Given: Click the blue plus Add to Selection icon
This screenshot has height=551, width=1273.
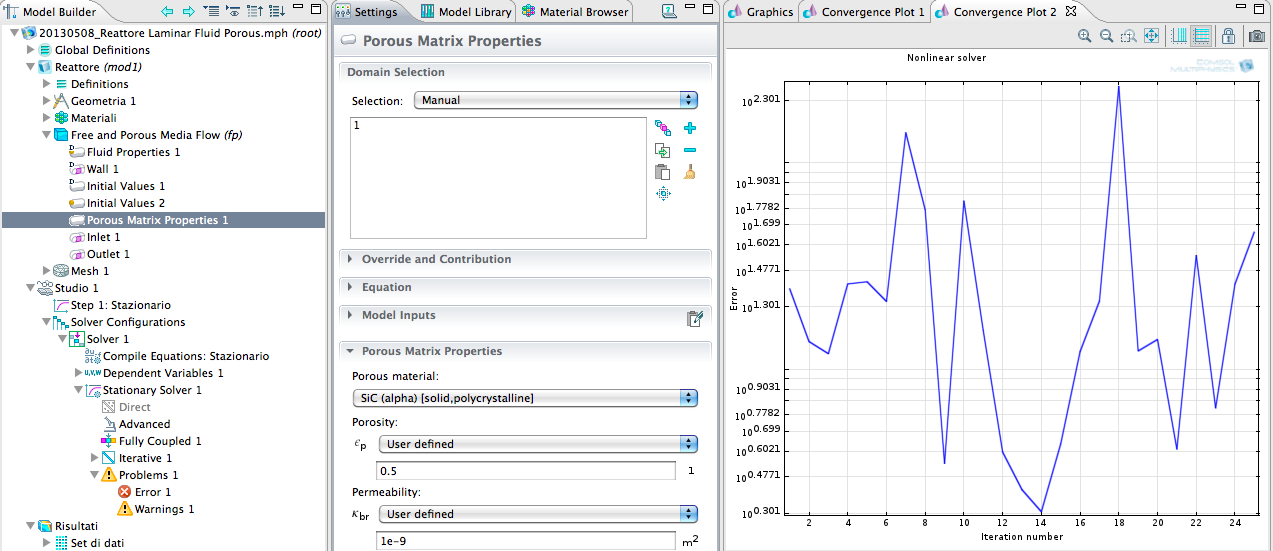Looking at the screenshot, I should click(x=689, y=128).
